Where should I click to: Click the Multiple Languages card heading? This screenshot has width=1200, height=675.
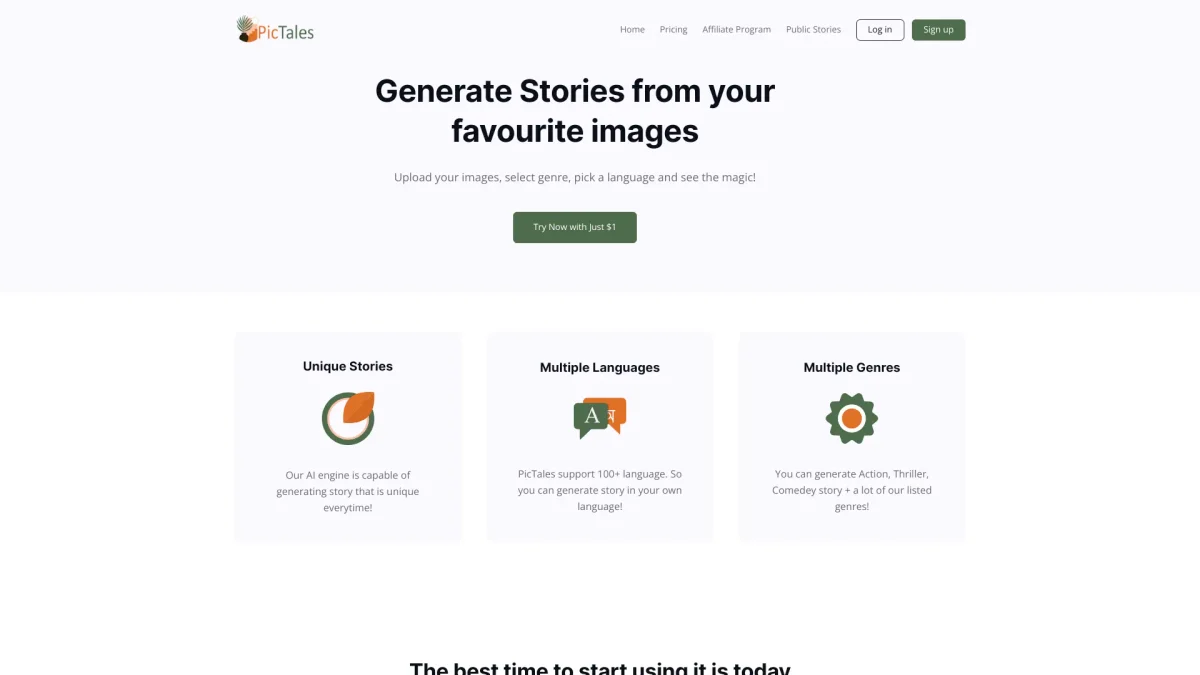pyautogui.click(x=600, y=367)
